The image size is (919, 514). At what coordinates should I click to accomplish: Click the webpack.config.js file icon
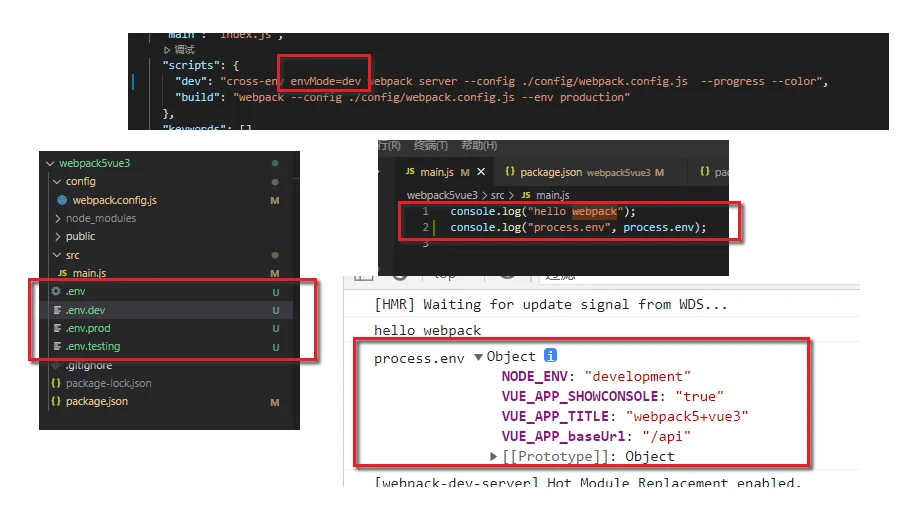pyautogui.click(x=62, y=200)
